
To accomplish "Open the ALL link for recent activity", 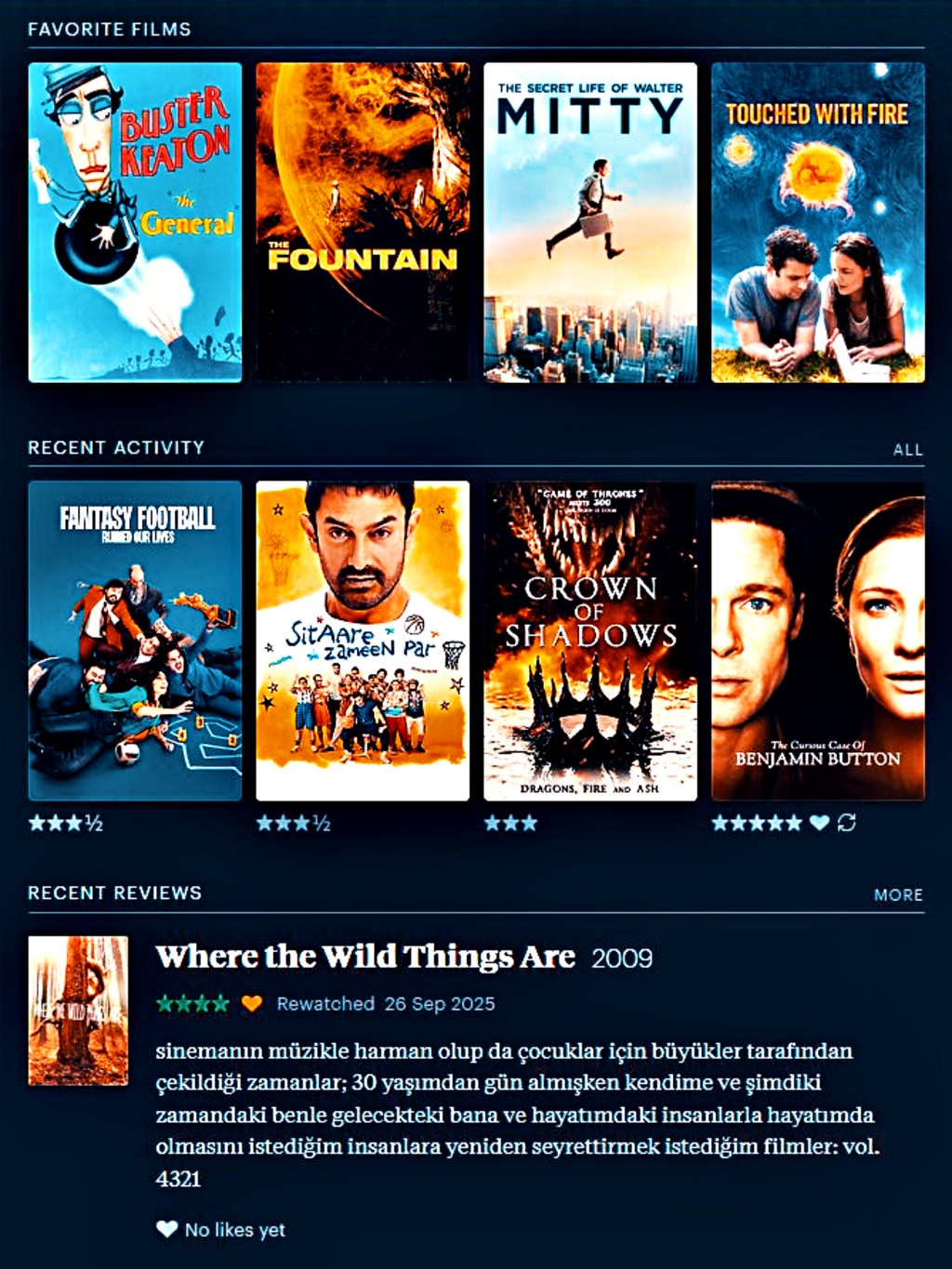I will coord(907,450).
